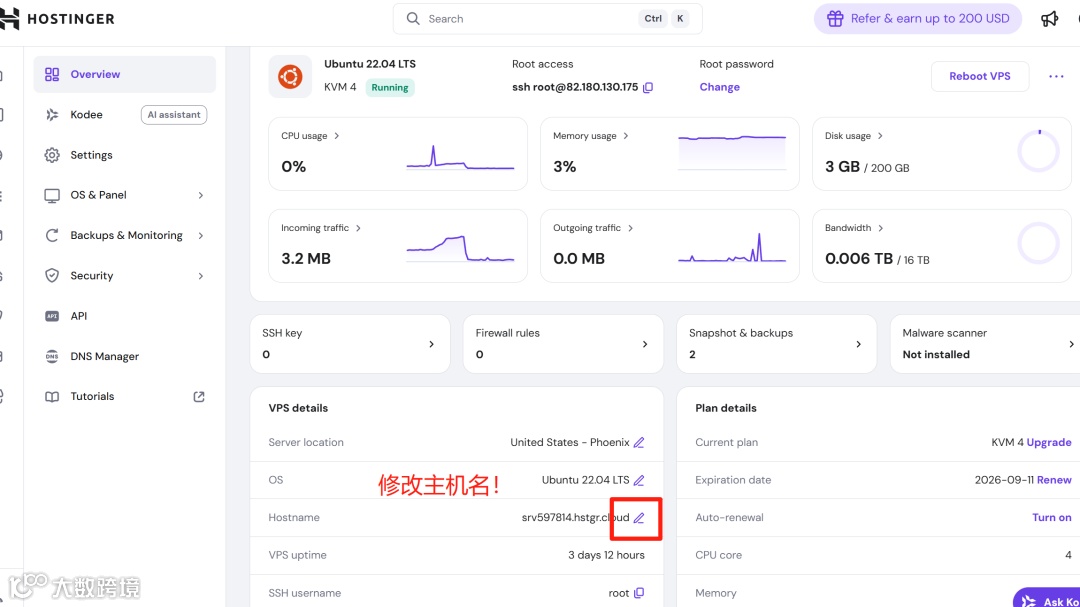Image resolution: width=1080 pixels, height=607 pixels.
Task: Click the Hostinger logo
Action: point(58,19)
